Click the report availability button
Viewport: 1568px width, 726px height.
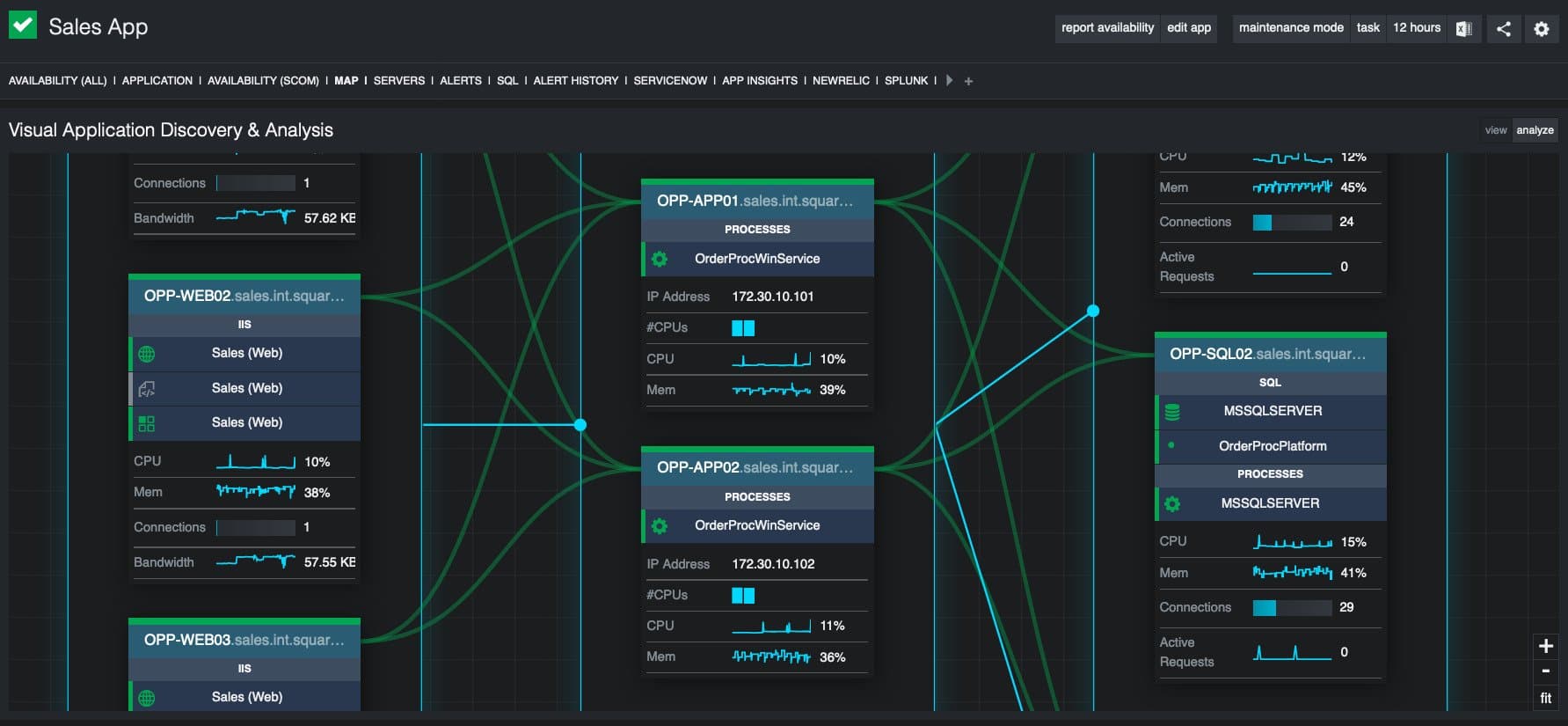(1107, 28)
